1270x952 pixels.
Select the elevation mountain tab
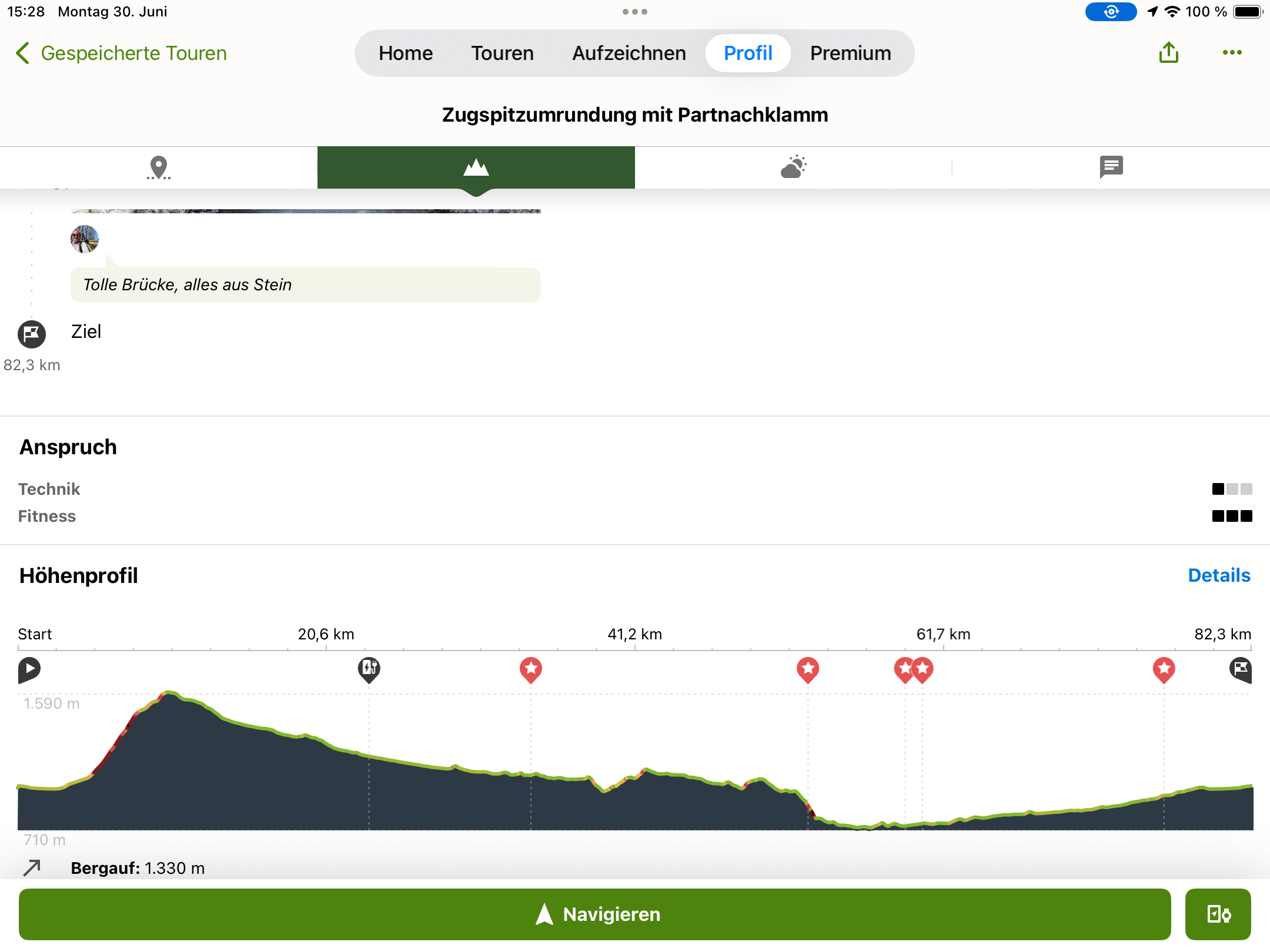(476, 167)
